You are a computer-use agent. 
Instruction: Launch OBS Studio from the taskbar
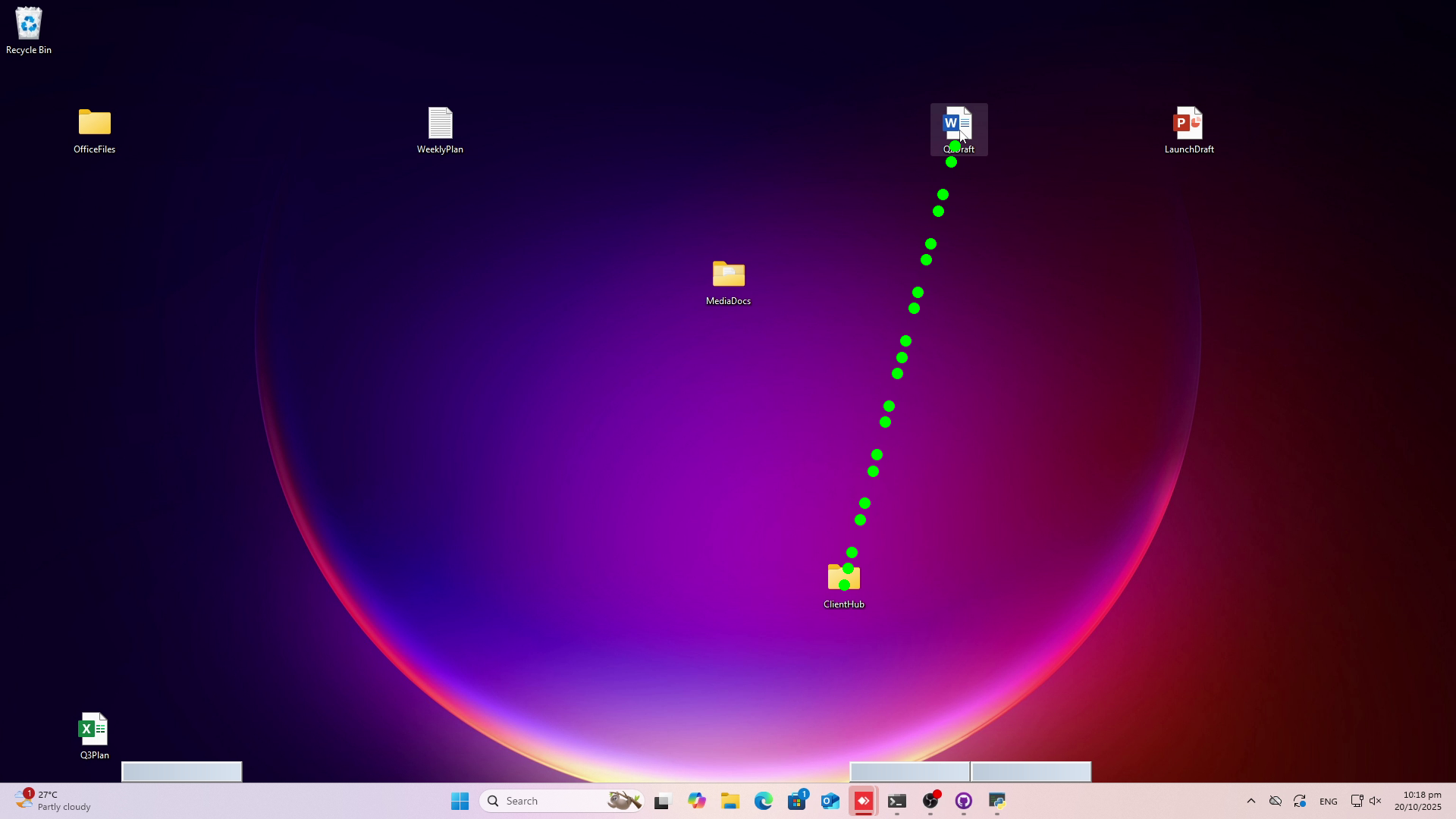tap(930, 800)
